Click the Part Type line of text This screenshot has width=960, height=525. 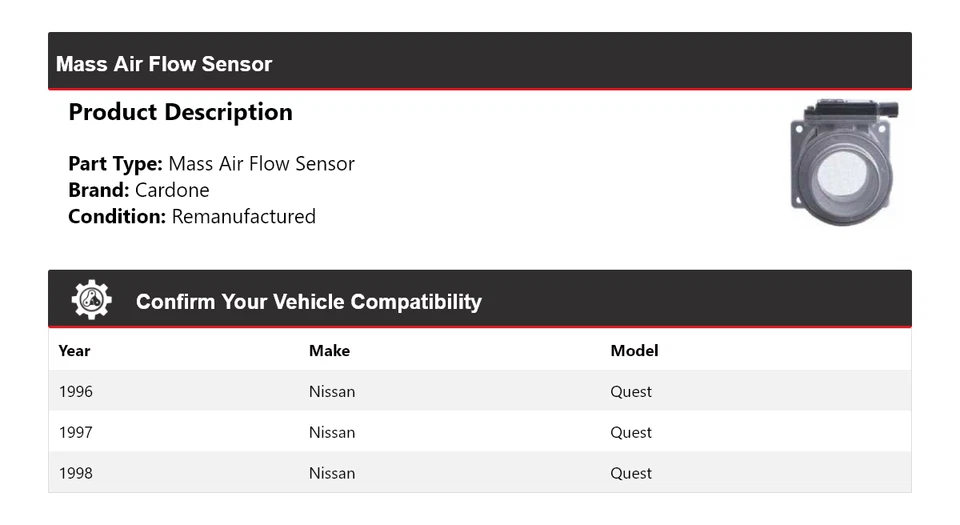(x=211, y=164)
